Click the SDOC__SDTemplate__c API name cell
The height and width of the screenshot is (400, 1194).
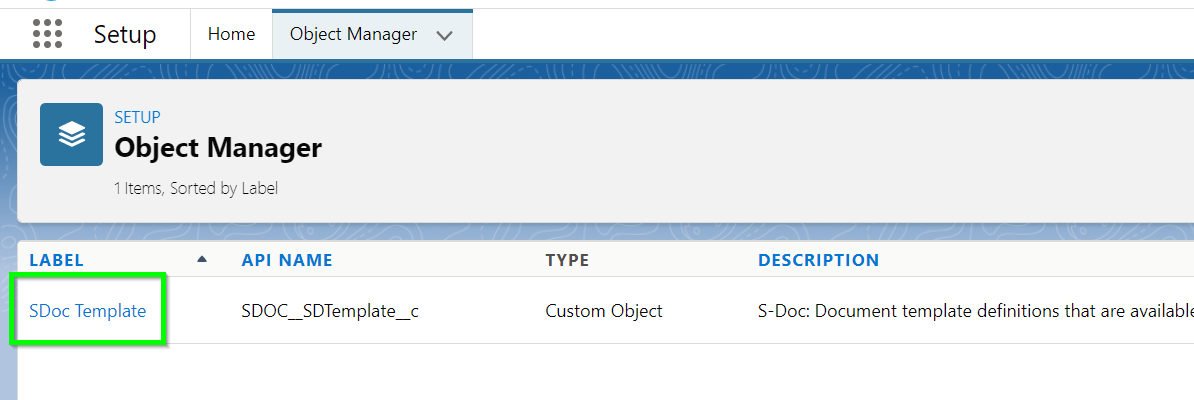(330, 311)
